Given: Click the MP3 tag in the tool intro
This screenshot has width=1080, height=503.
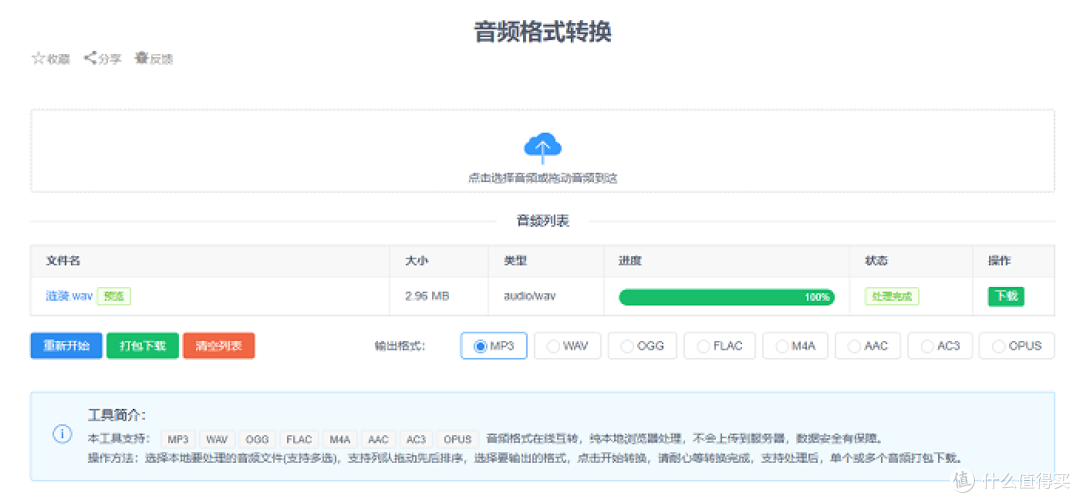Looking at the screenshot, I should [x=178, y=439].
